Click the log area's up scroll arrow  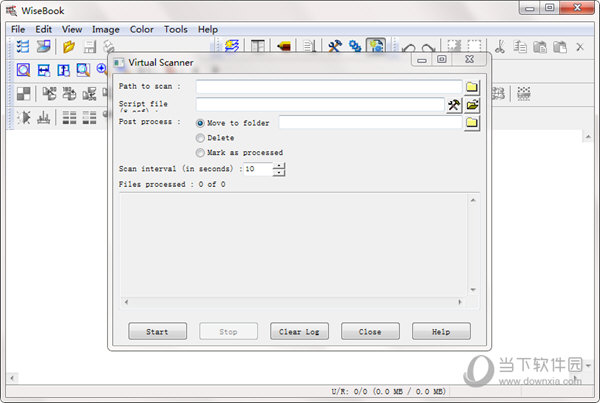point(473,200)
